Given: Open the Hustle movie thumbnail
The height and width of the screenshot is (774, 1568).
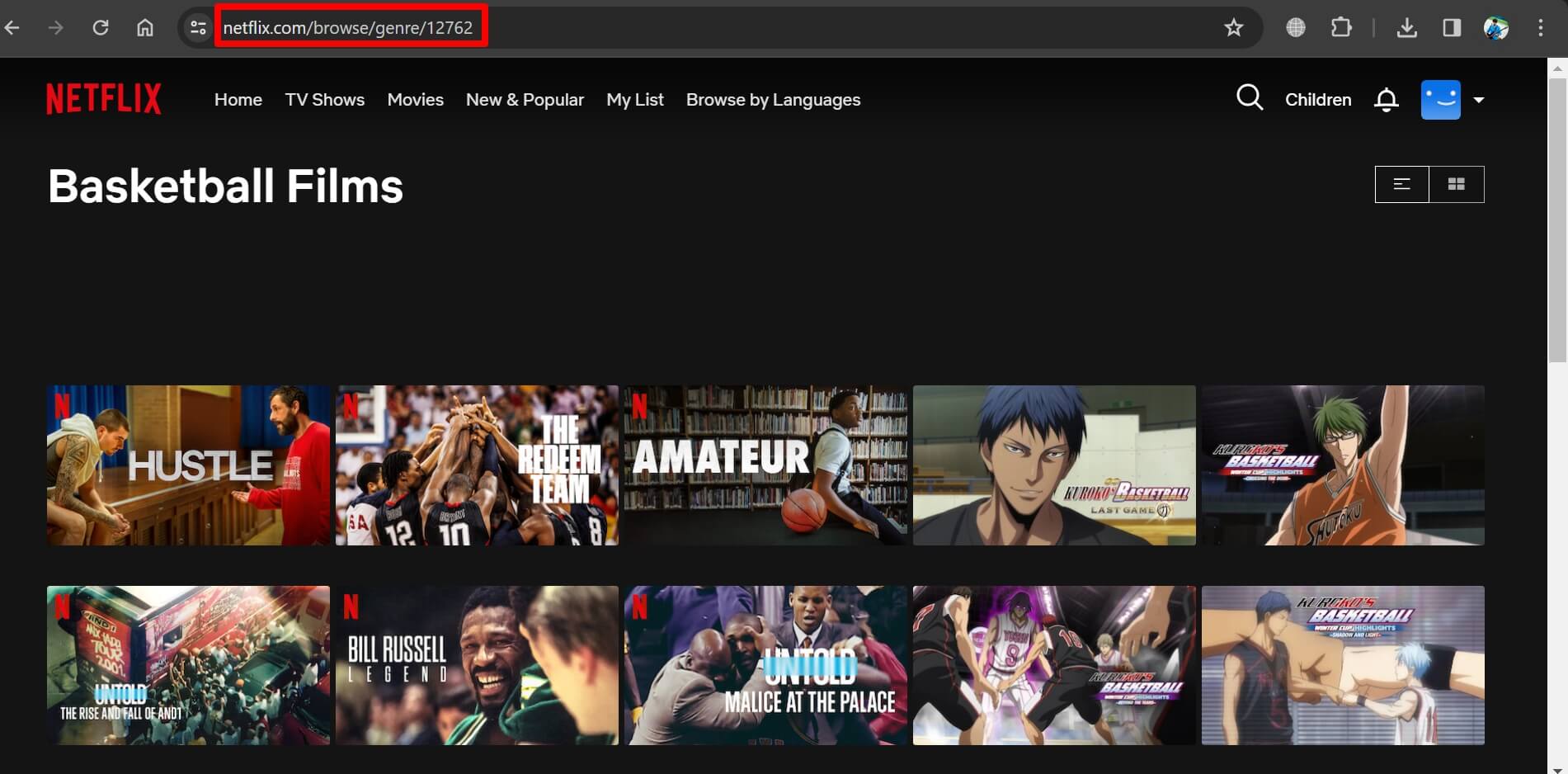Looking at the screenshot, I should pos(188,465).
